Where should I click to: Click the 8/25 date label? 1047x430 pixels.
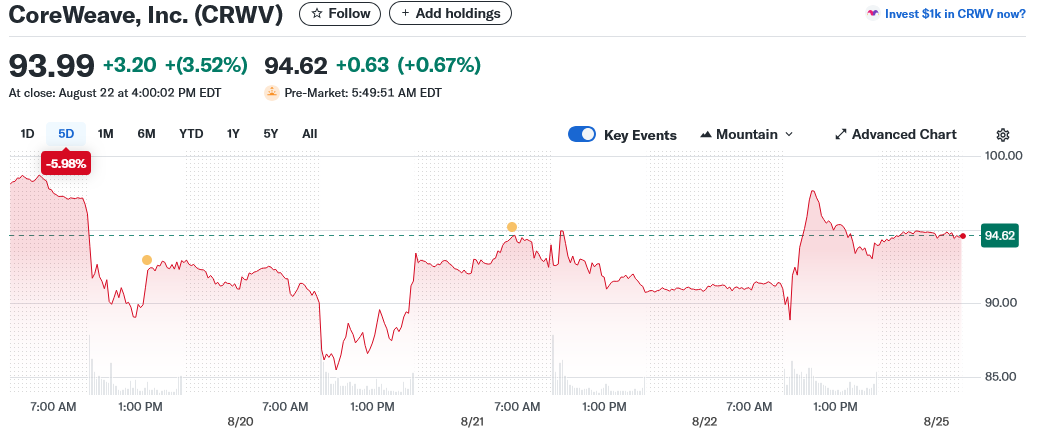coord(936,422)
